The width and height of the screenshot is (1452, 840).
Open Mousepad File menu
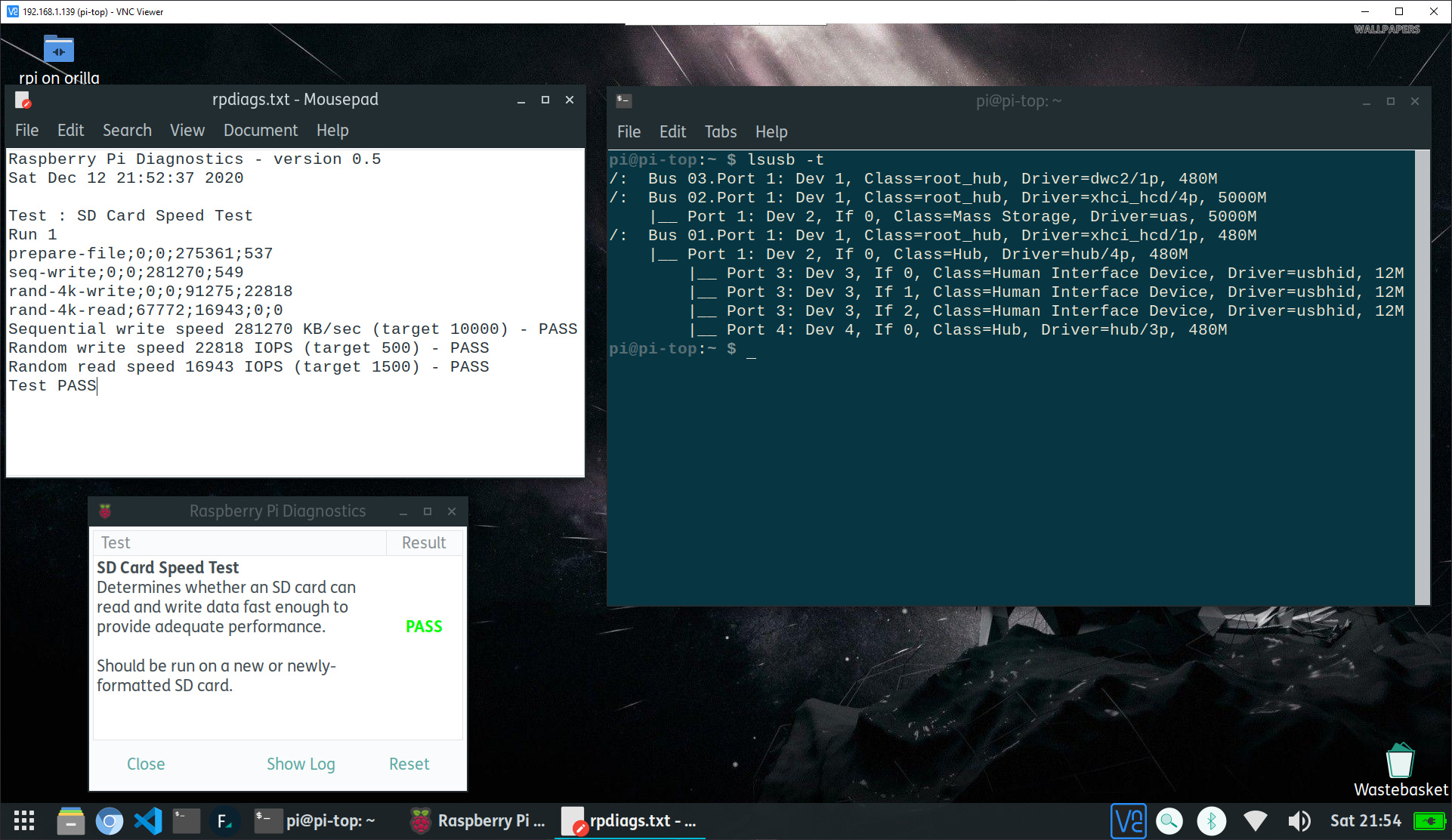point(27,131)
